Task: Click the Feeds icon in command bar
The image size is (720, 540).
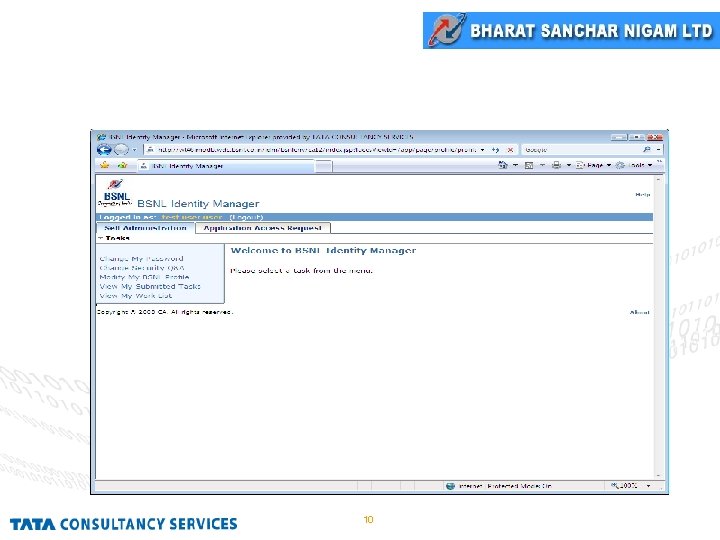Action: click(x=529, y=165)
